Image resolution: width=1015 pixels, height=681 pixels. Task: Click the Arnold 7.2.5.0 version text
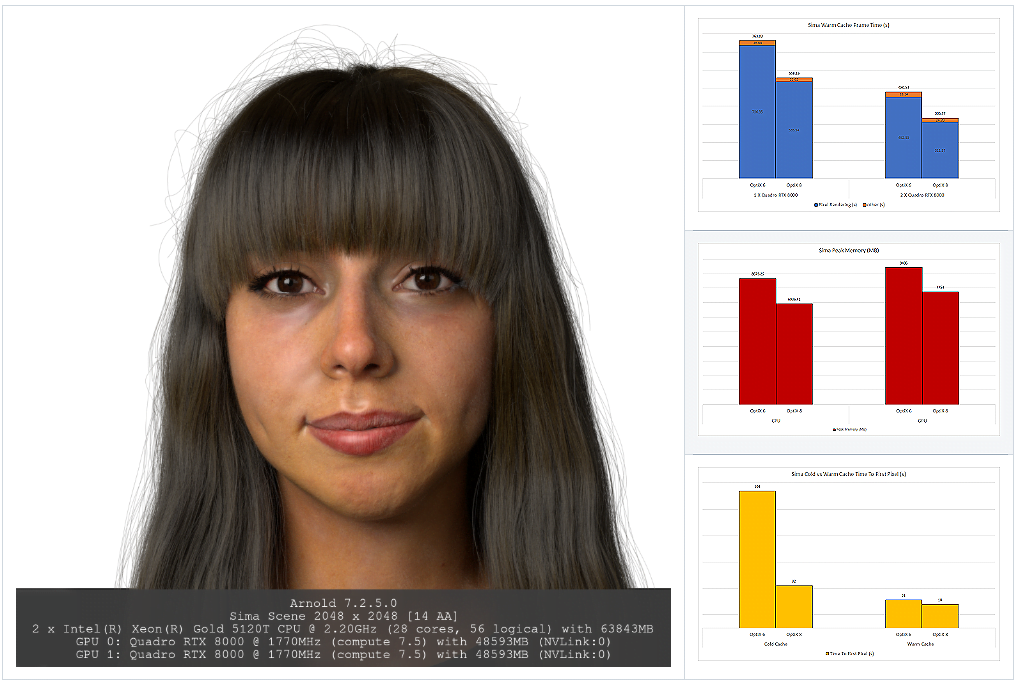(343, 603)
